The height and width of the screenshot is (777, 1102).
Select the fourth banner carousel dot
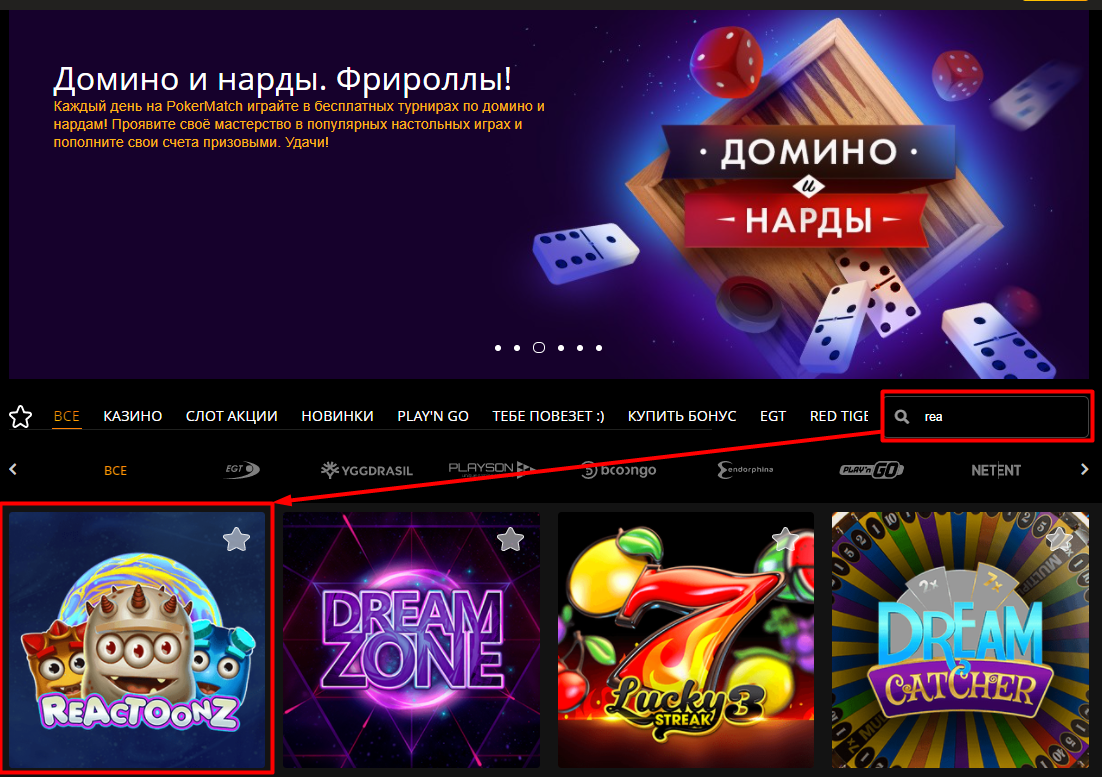click(x=561, y=348)
